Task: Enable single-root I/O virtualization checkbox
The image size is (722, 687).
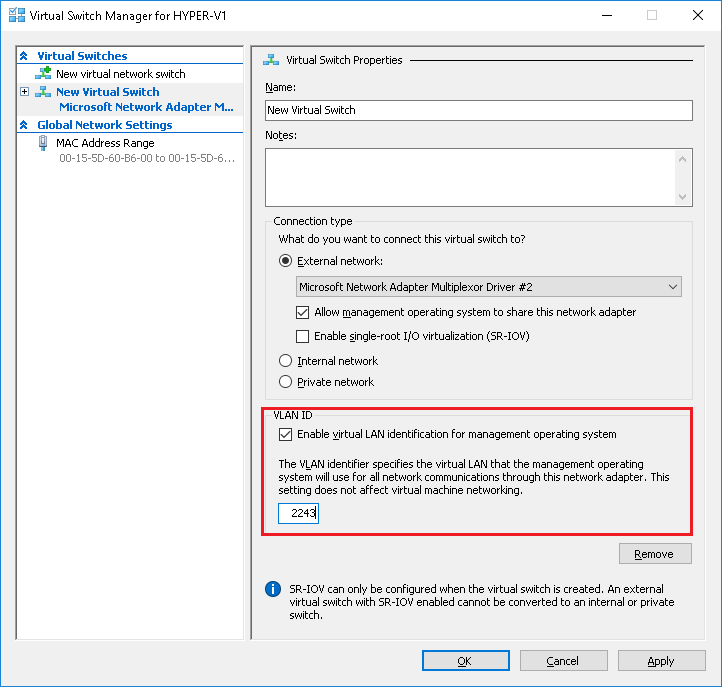Action: (303, 336)
